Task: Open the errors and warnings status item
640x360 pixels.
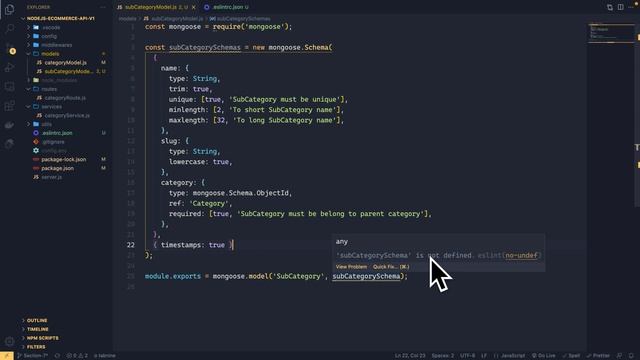Action: (77, 356)
